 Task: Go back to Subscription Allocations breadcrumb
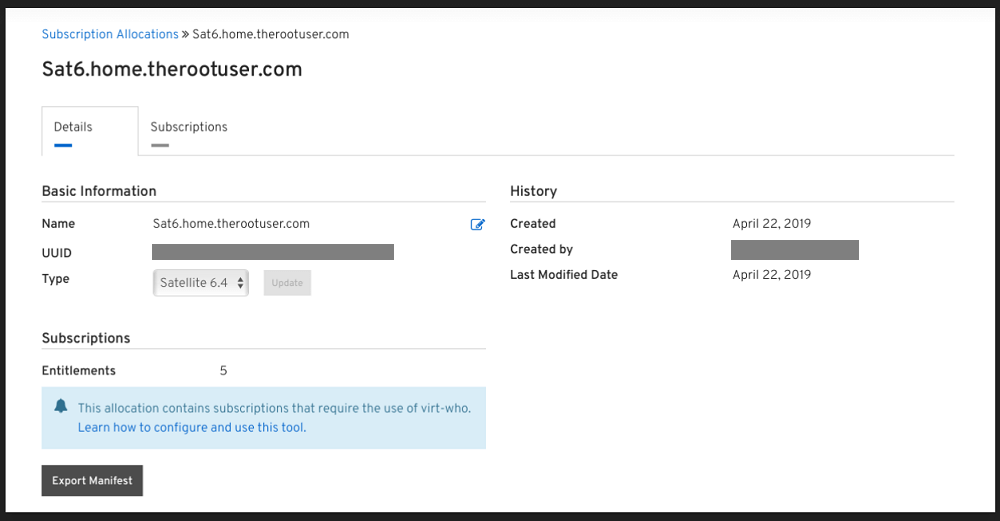point(110,34)
